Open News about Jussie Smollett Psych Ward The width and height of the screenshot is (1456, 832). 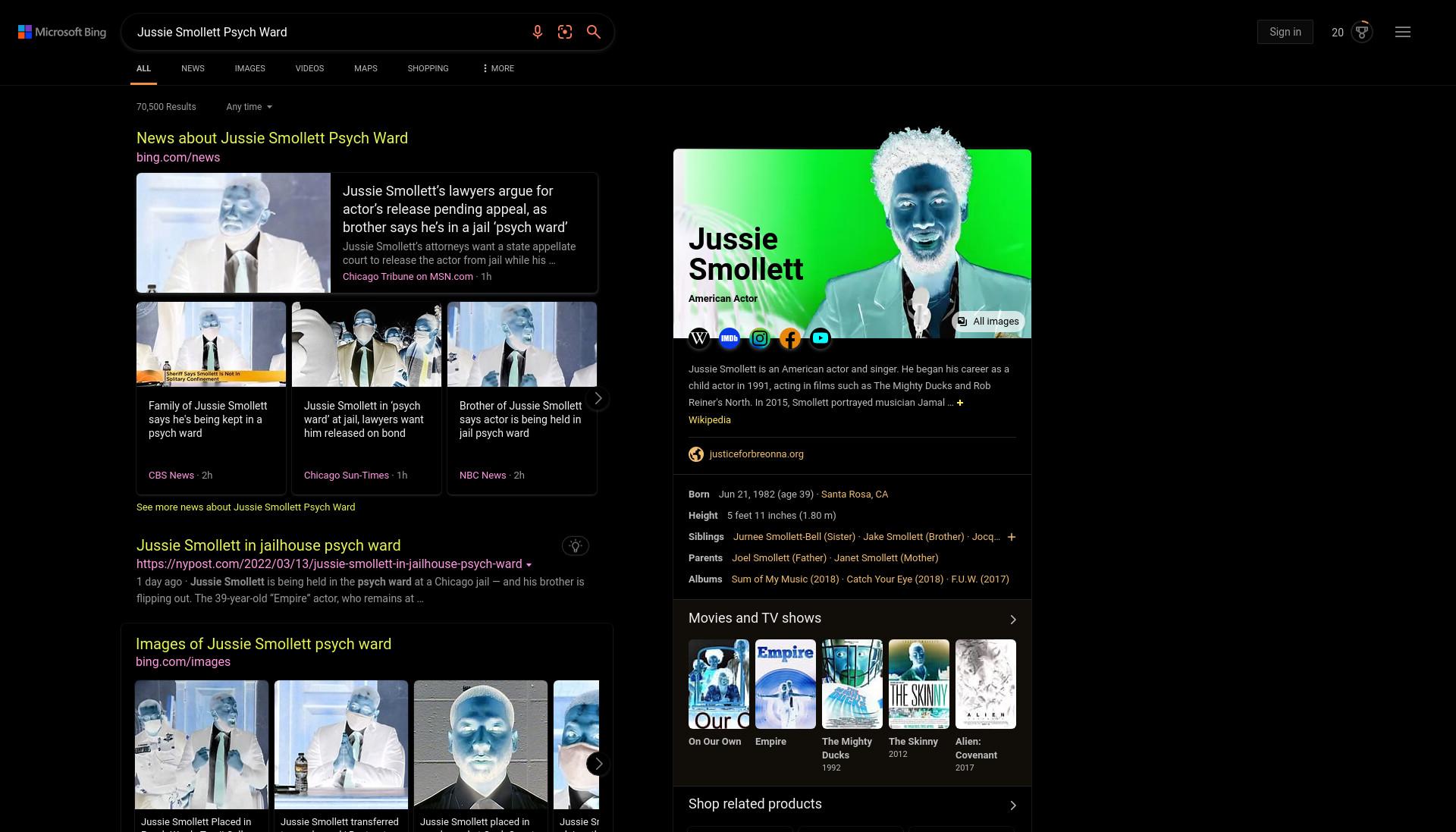[272, 138]
